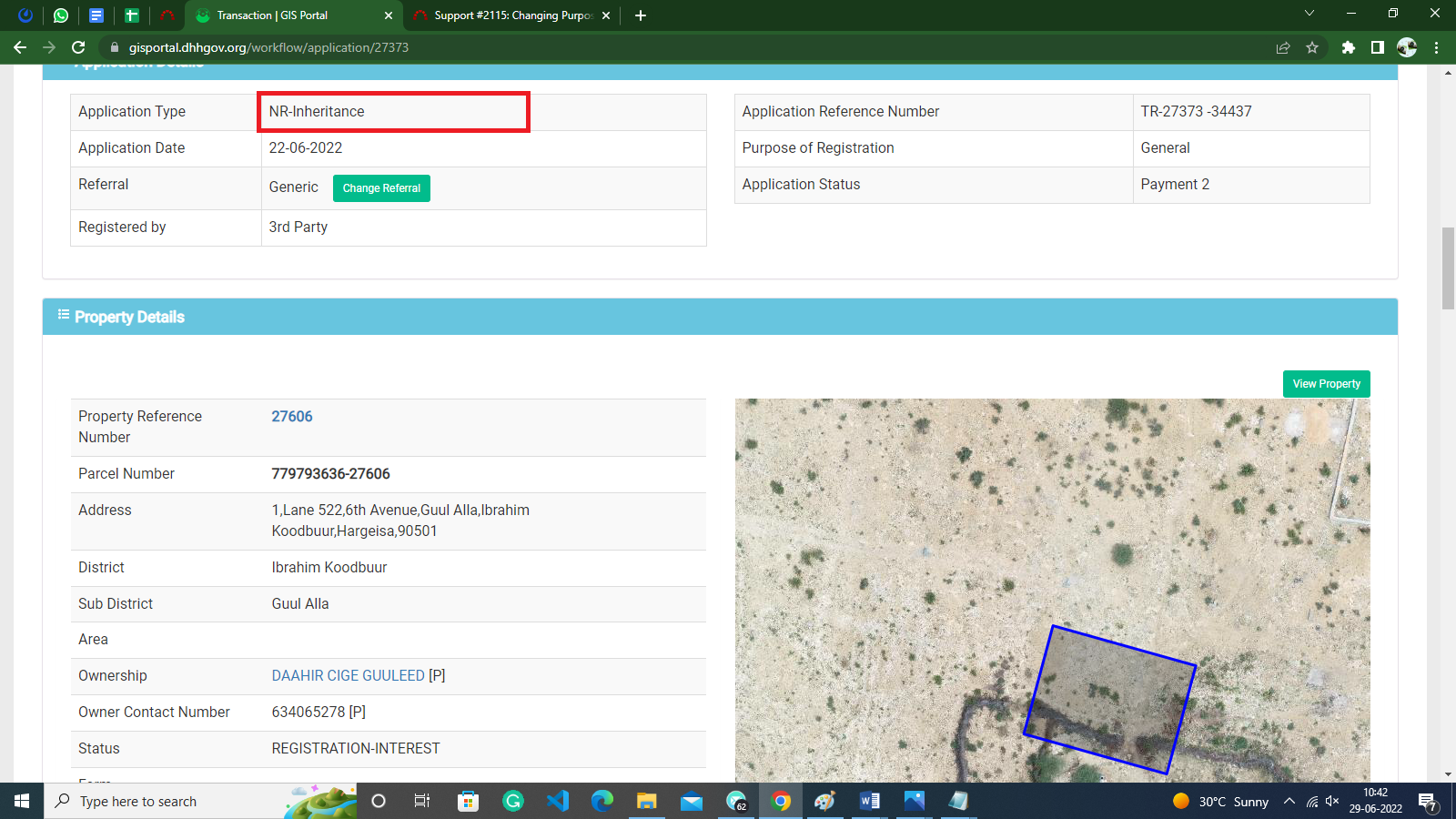Open property reference 27606 link
1456x819 pixels.
coord(292,417)
